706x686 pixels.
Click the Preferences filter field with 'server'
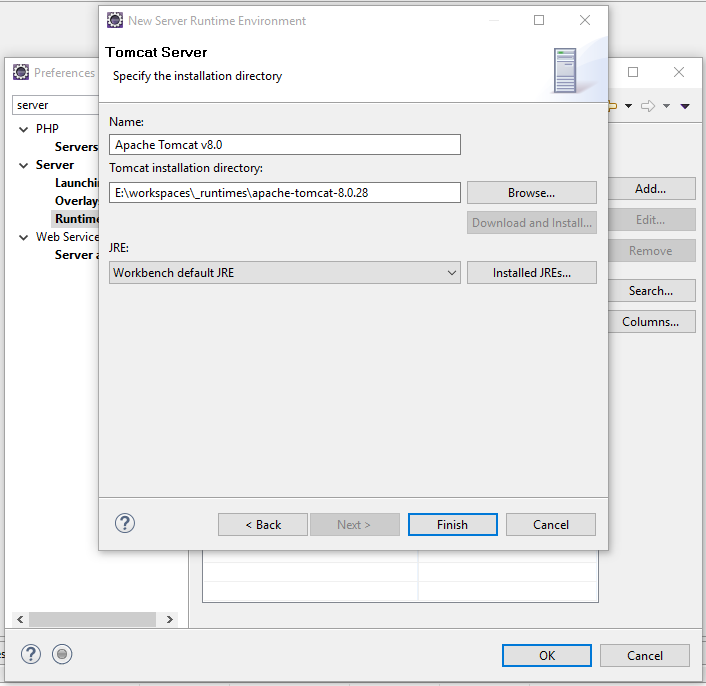[55, 105]
